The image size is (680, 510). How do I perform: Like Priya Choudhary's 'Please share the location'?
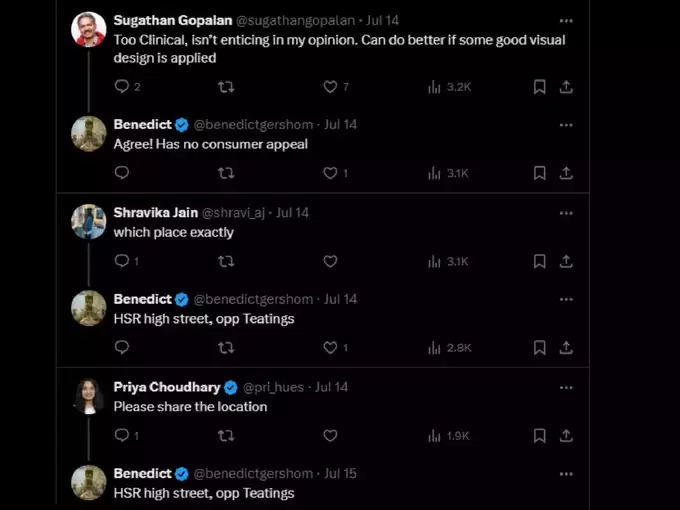[x=330, y=435]
